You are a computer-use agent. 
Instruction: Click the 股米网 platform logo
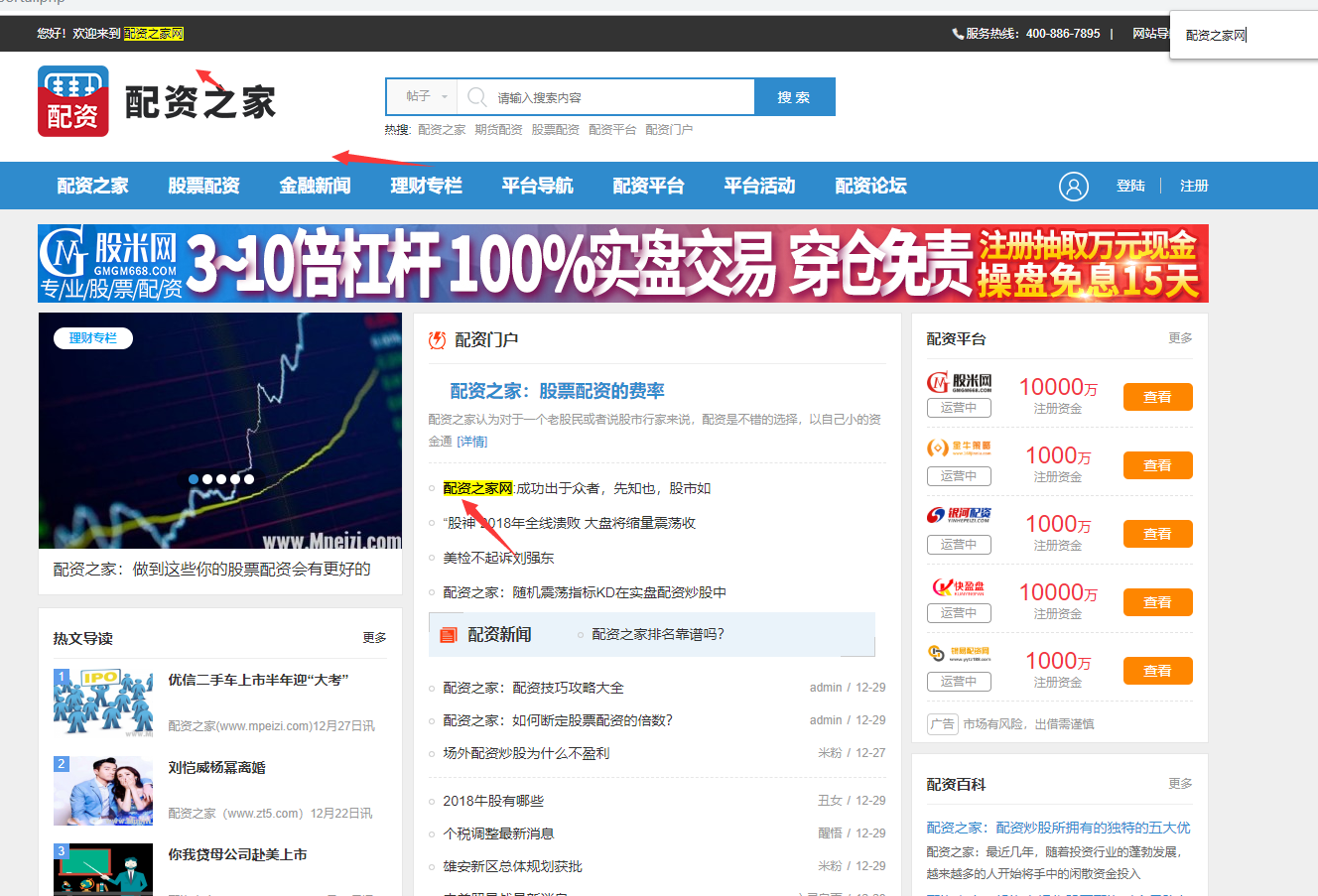tap(960, 382)
